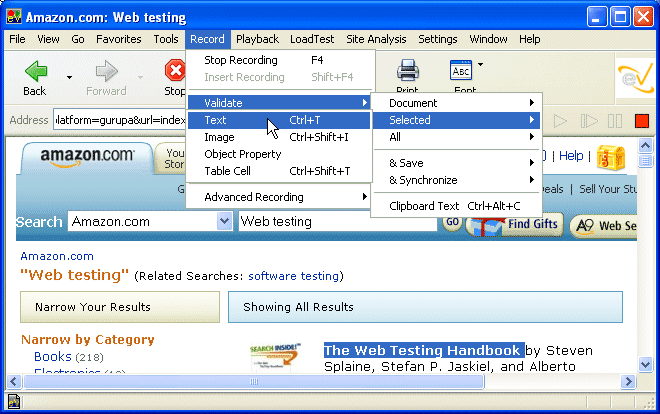Choose Stop Recording menu item

click(279, 60)
